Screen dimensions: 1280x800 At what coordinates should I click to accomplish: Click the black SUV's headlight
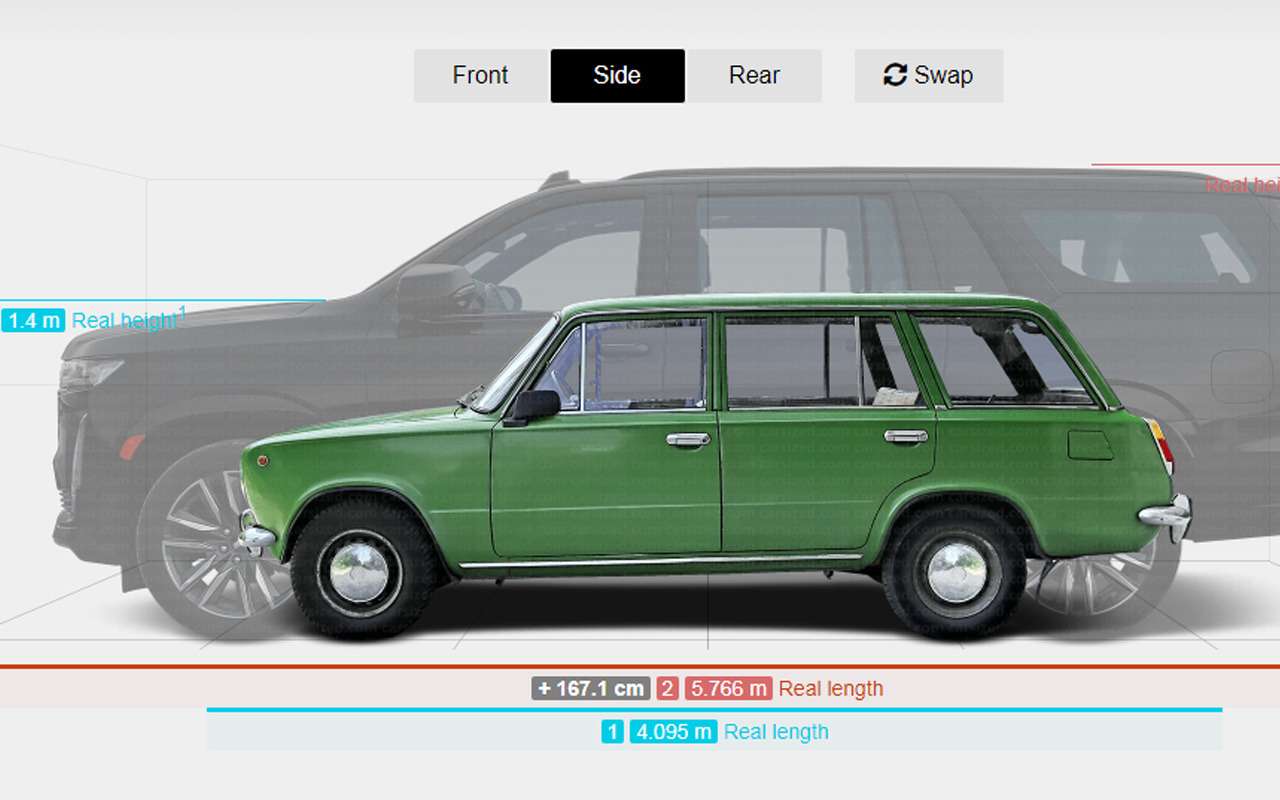[x=90, y=373]
